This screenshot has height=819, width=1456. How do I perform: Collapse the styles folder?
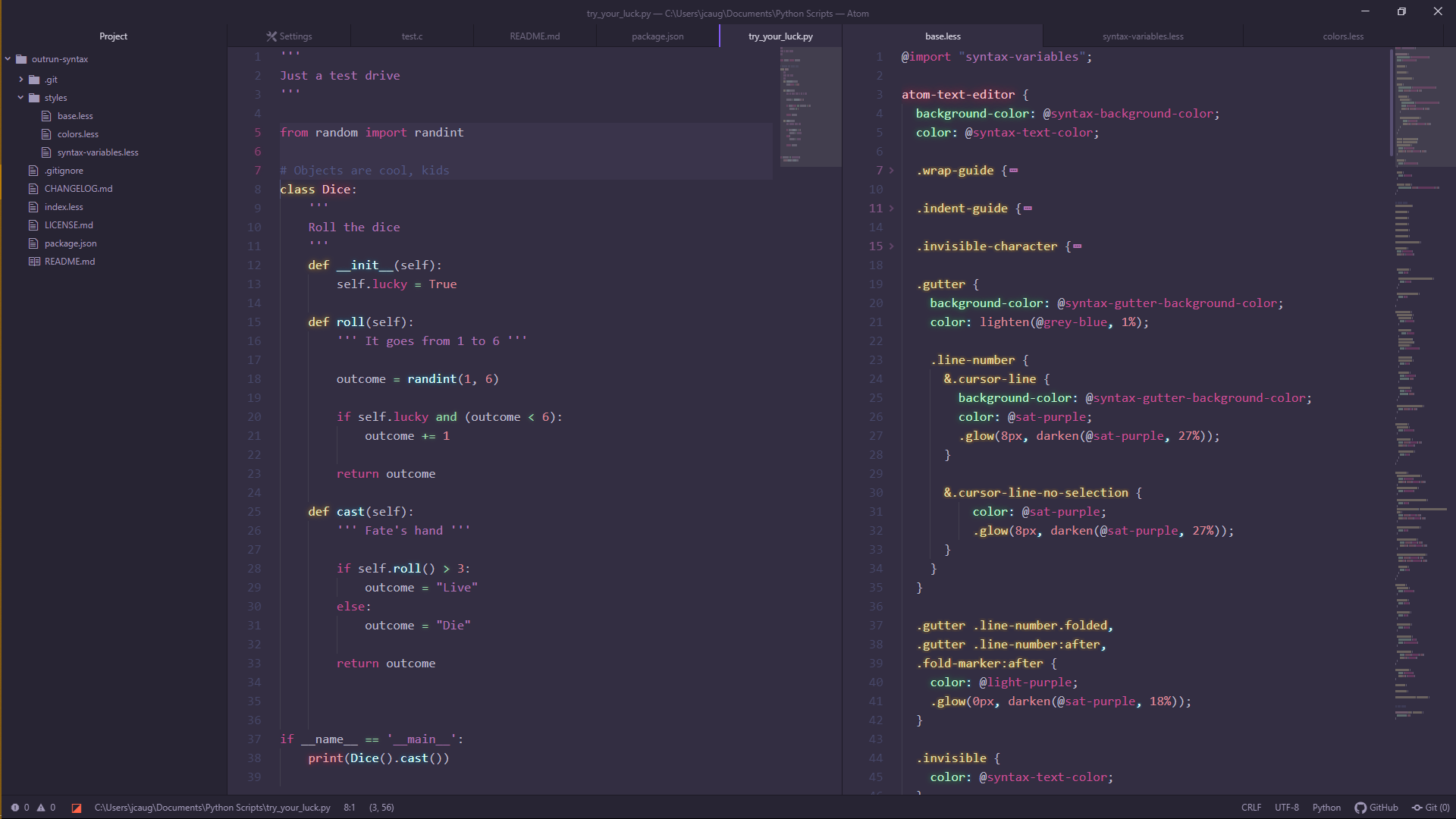coord(20,98)
